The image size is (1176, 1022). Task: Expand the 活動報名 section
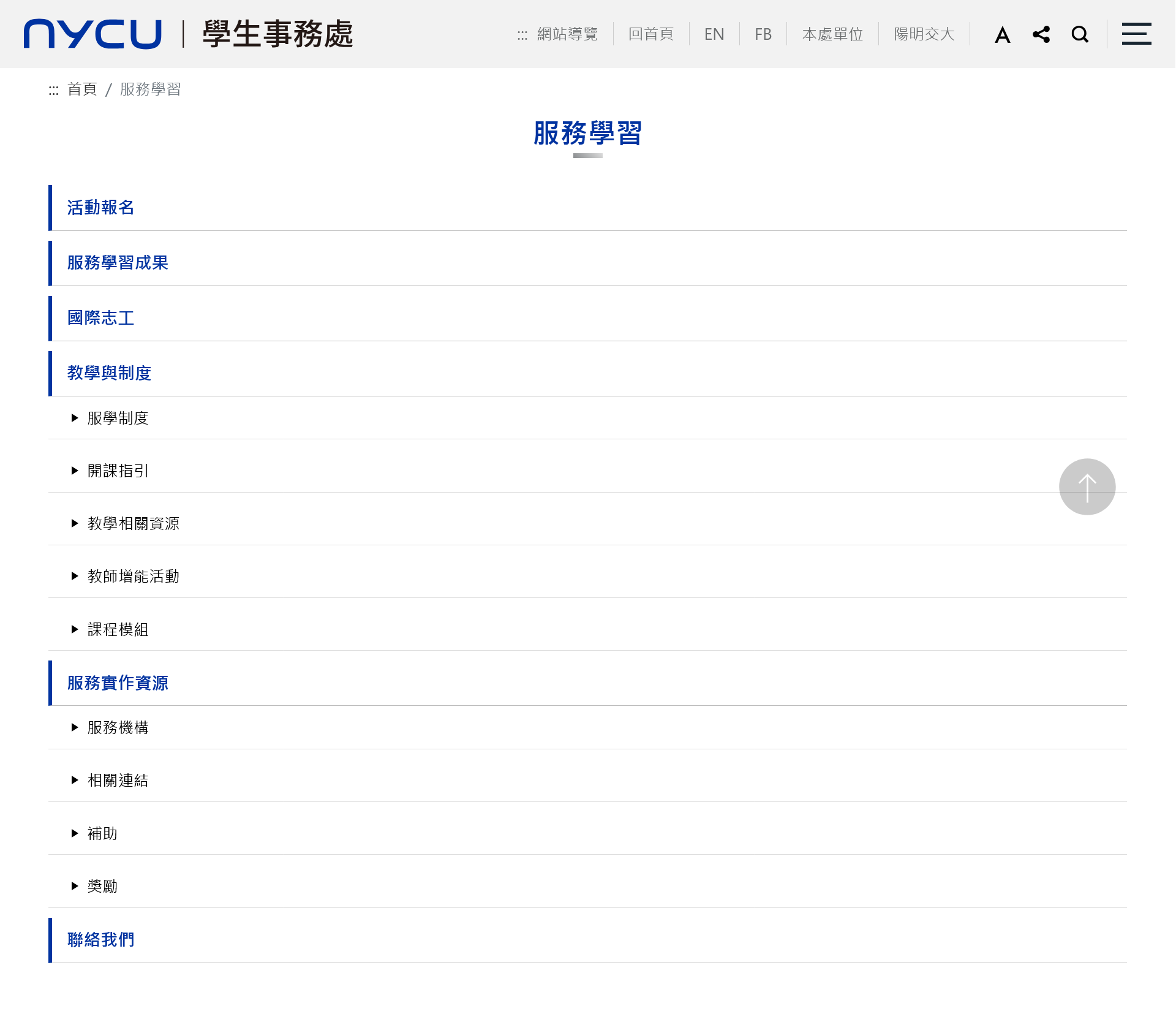click(101, 208)
